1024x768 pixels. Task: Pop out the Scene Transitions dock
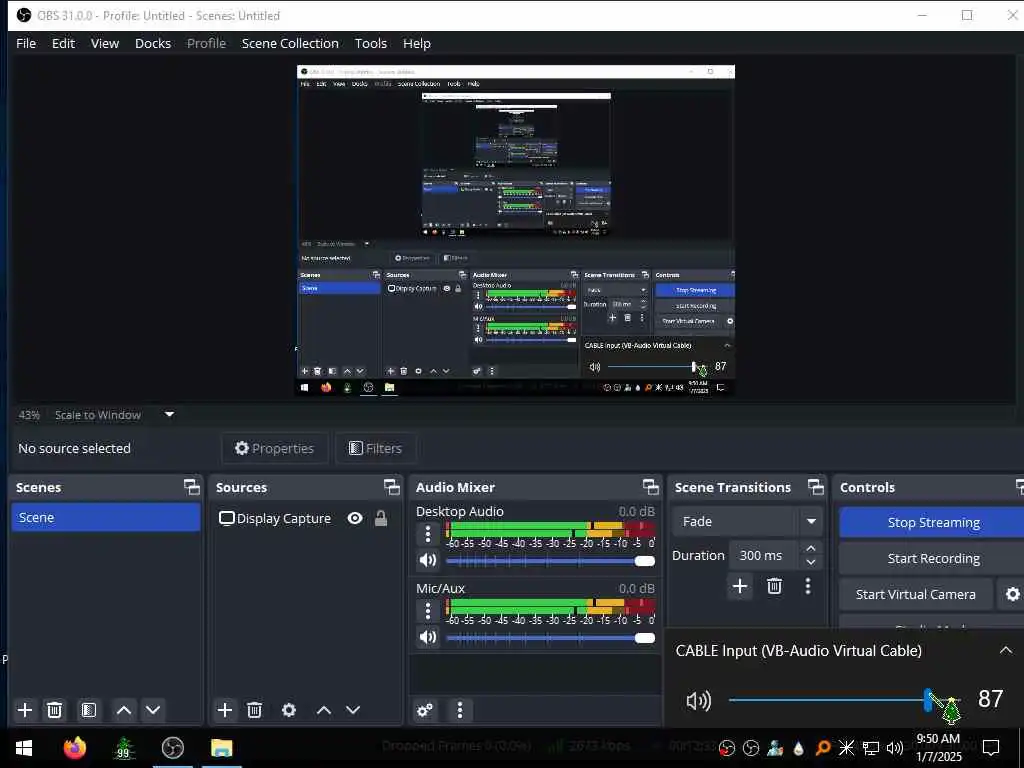tap(816, 487)
